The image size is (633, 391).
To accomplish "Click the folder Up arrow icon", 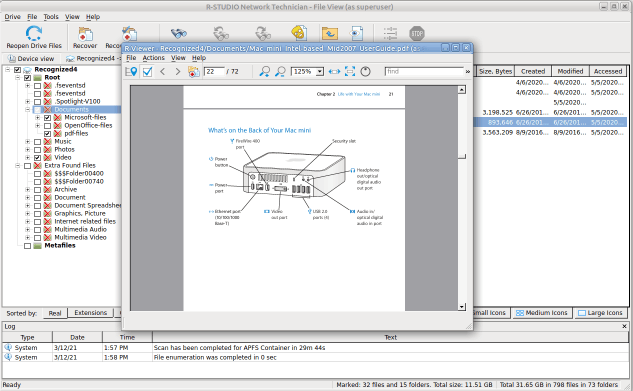I will pos(330,33).
